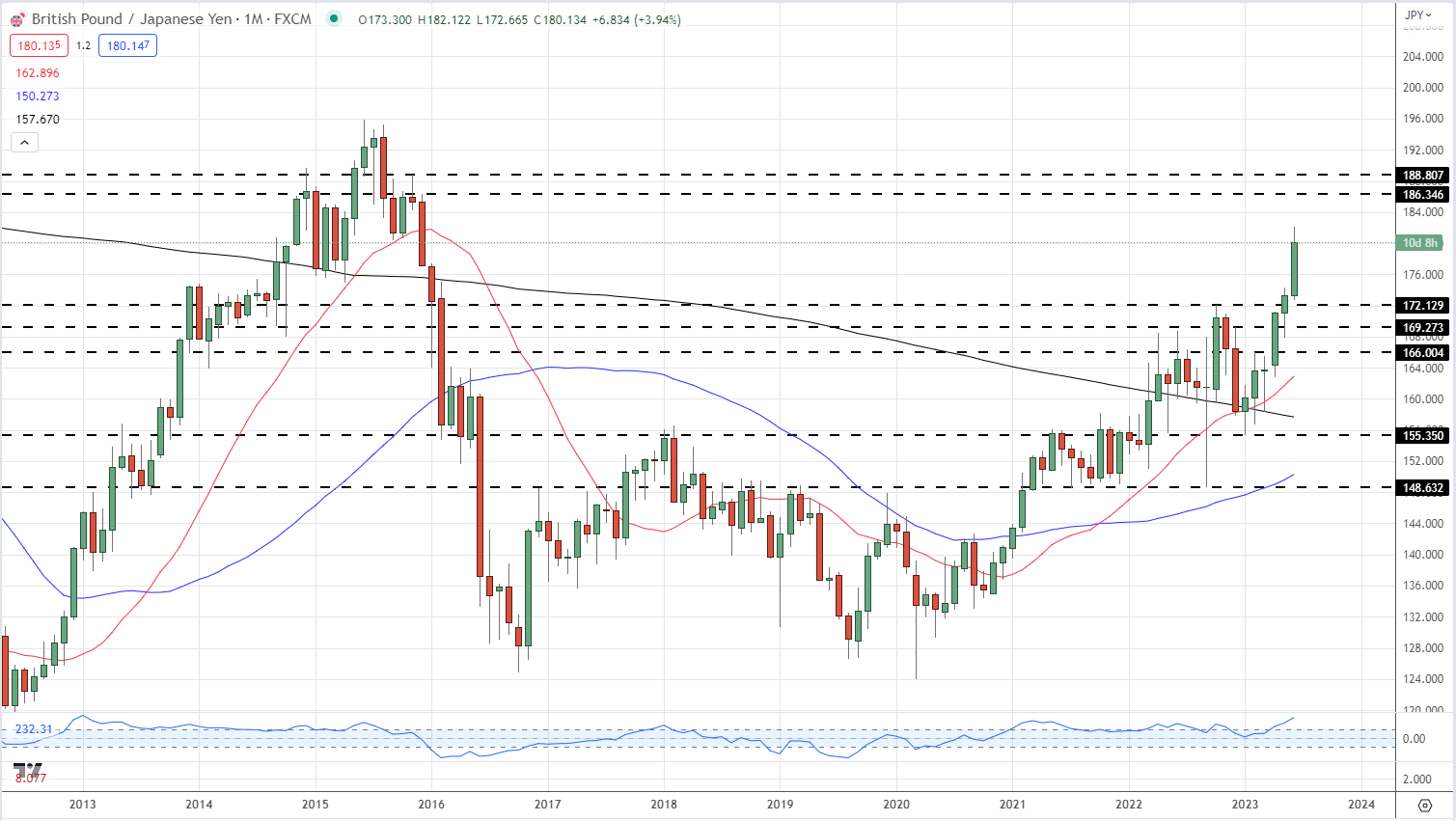Click the green market status dot
The image size is (1456, 821).
(334, 18)
